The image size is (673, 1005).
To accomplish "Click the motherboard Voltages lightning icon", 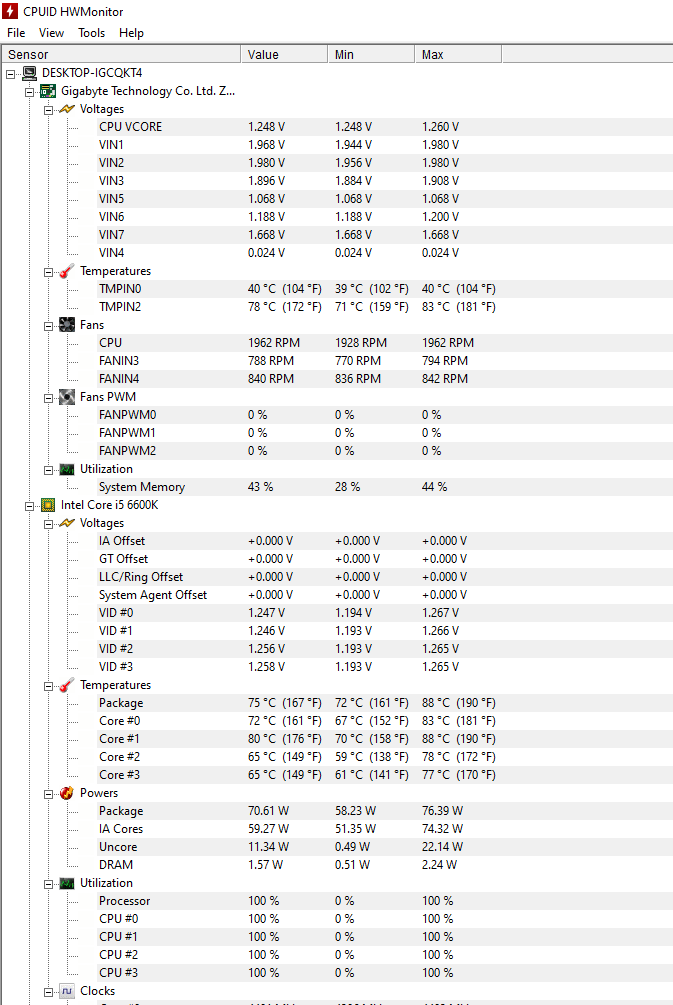I will pyautogui.click(x=67, y=109).
